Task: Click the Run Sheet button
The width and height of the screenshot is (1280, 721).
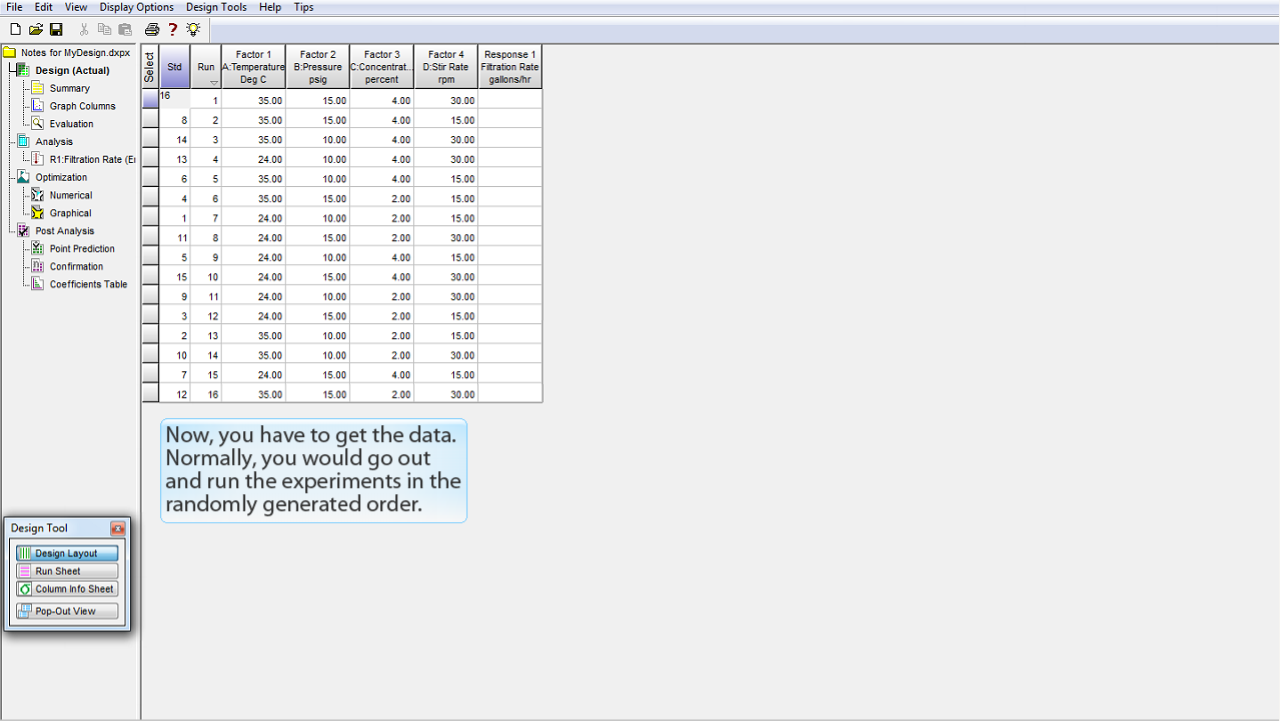Action: coord(67,571)
